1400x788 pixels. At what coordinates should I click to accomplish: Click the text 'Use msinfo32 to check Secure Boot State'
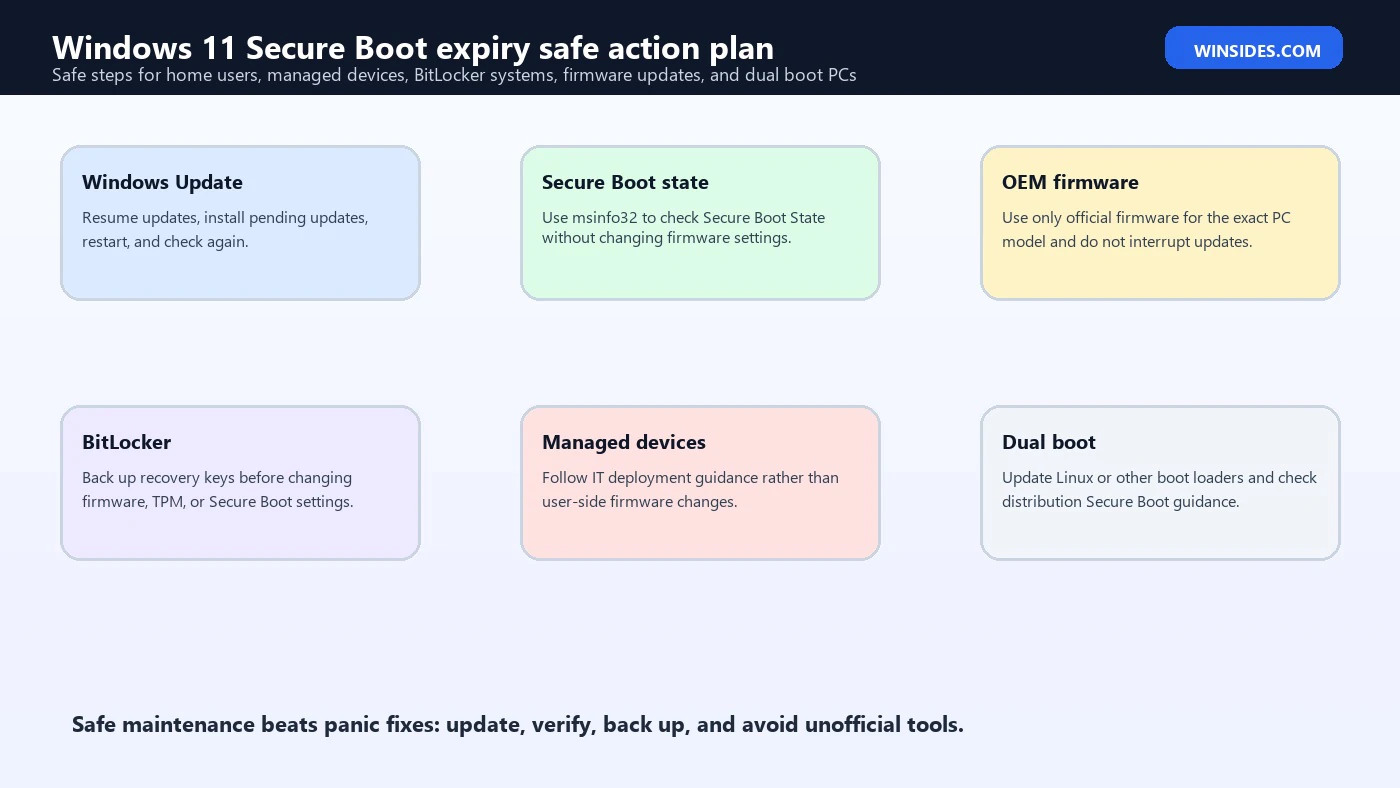(683, 218)
